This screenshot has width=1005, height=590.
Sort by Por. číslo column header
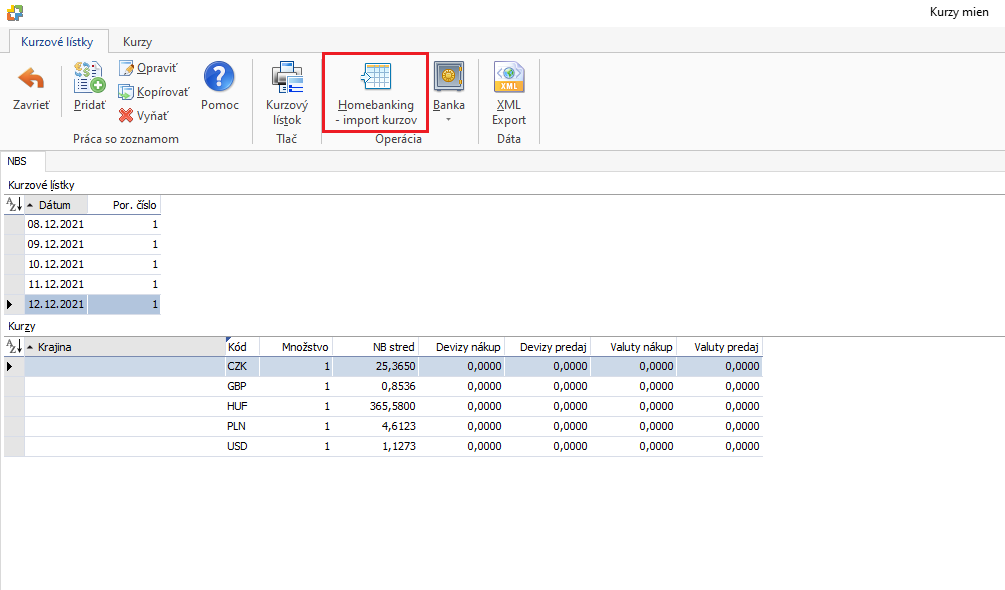[x=124, y=205]
